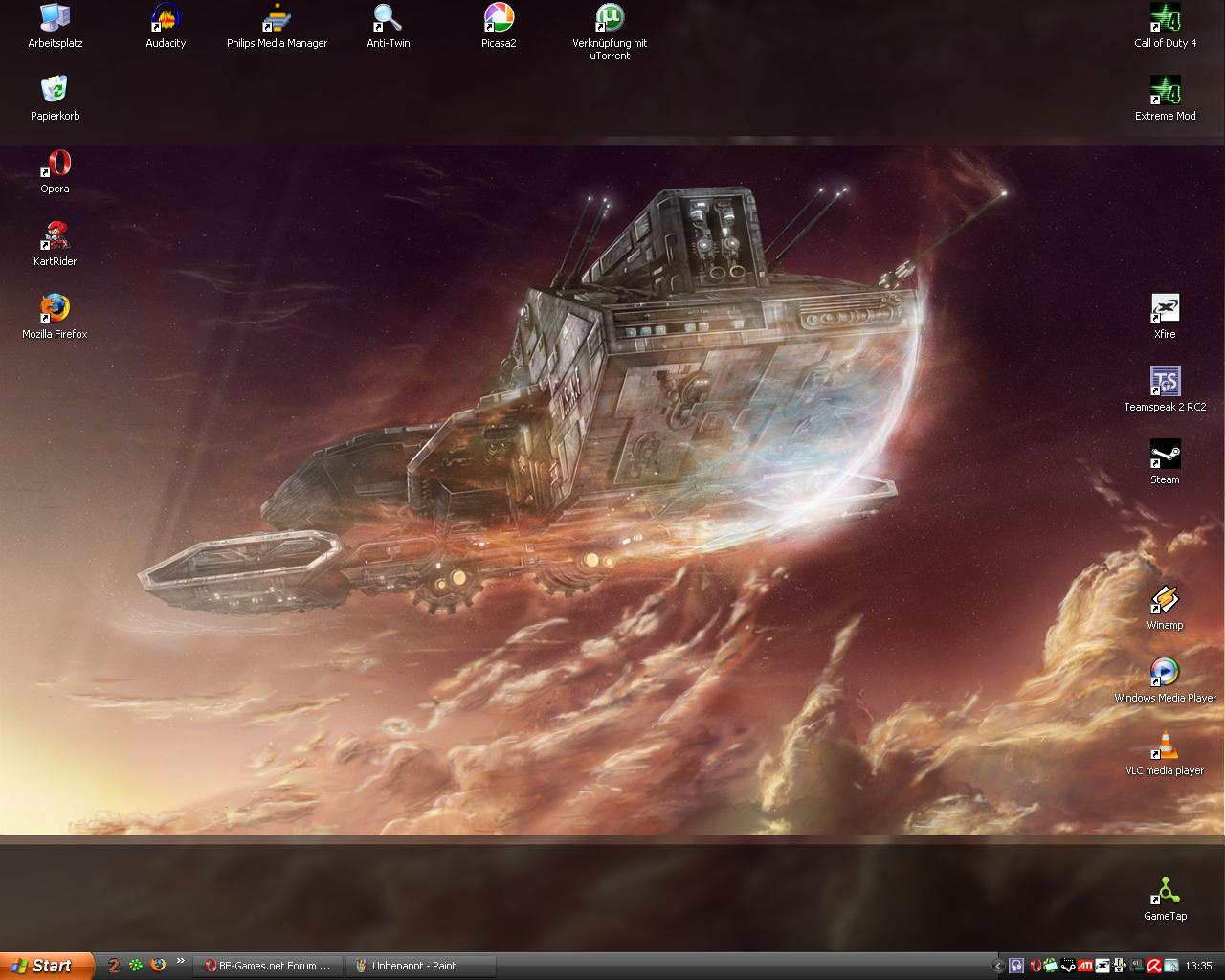
Task: Select the Teamspeak 2 RC2 shortcut
Action: coord(1165,390)
